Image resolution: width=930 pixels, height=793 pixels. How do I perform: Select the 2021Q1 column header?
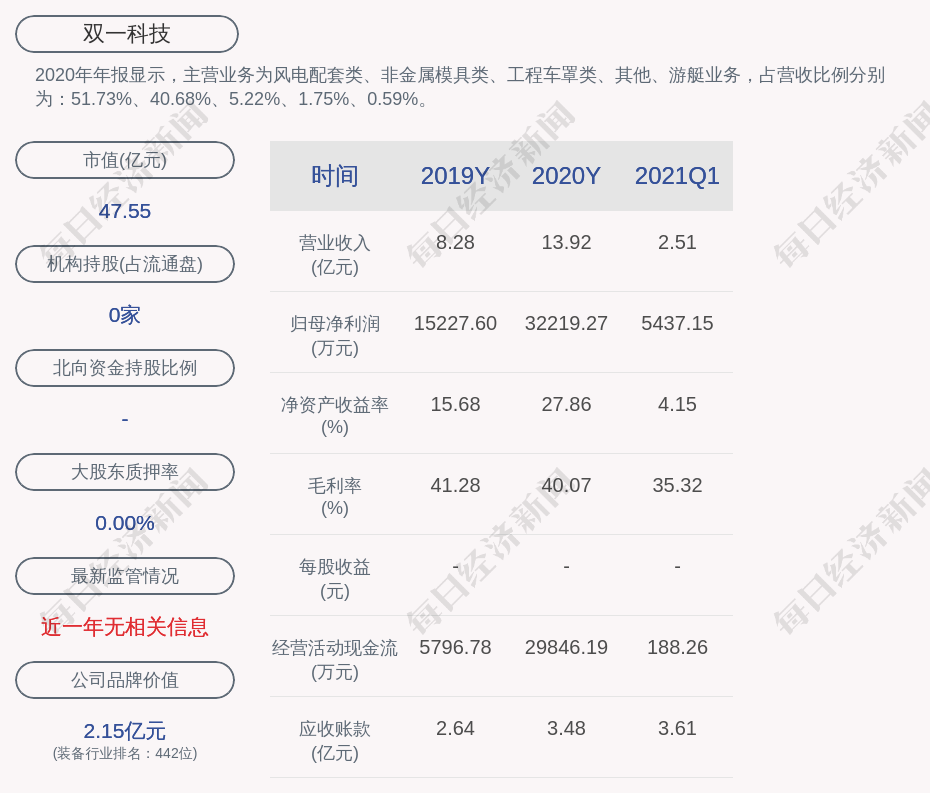pos(677,176)
